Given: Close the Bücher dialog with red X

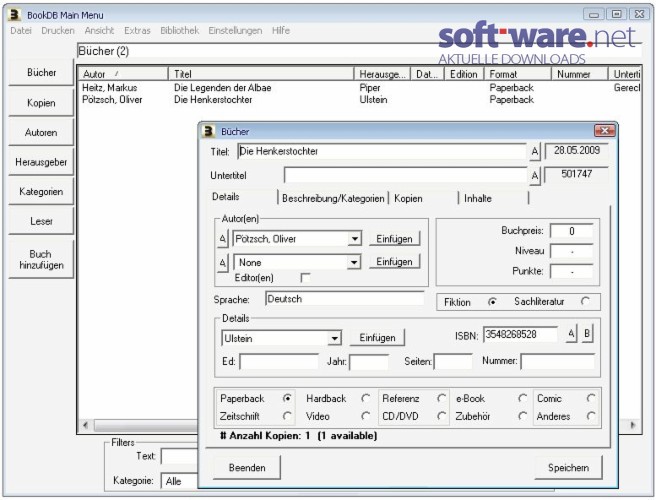Looking at the screenshot, I should point(605,131).
